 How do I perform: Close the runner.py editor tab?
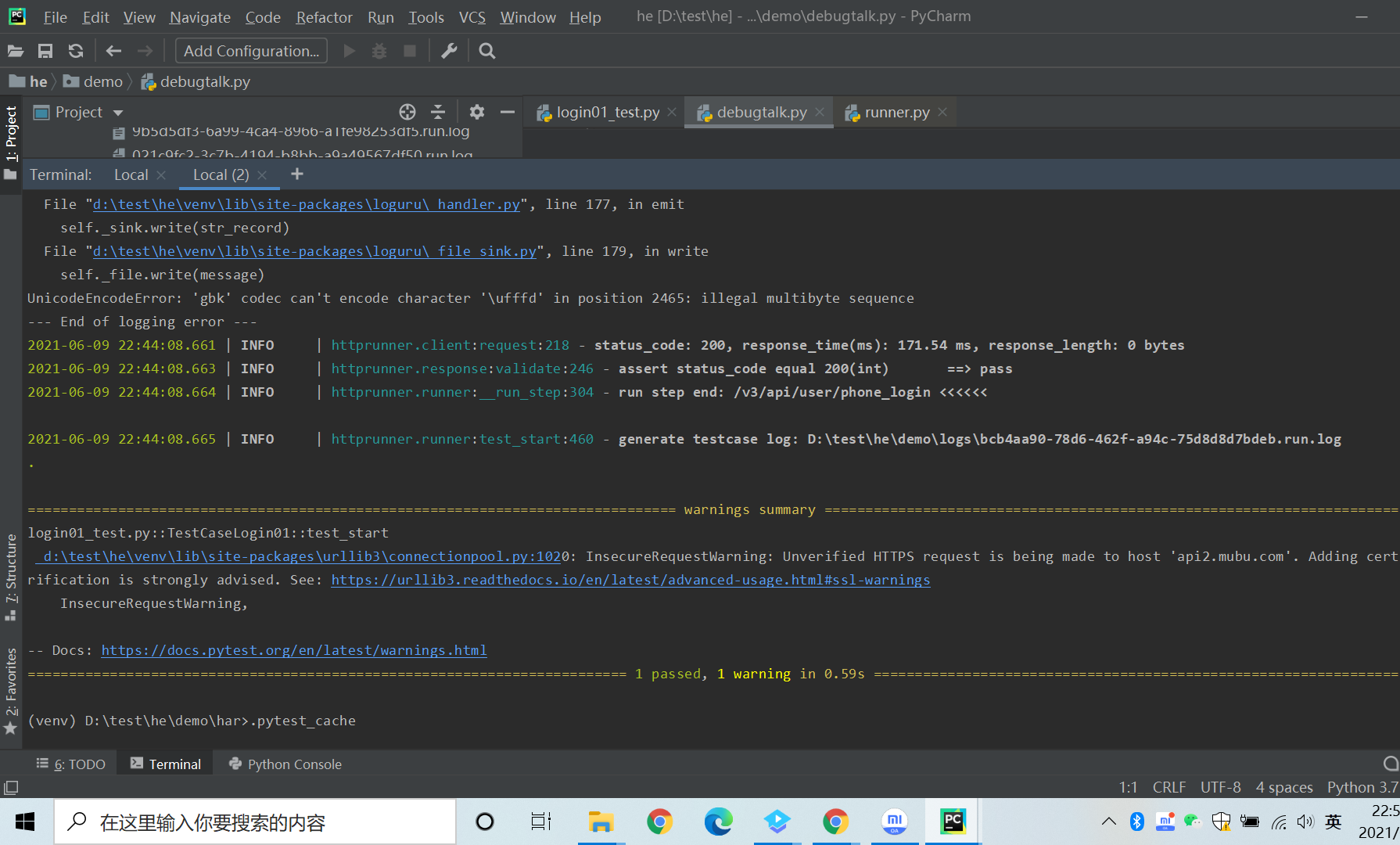[x=942, y=113]
